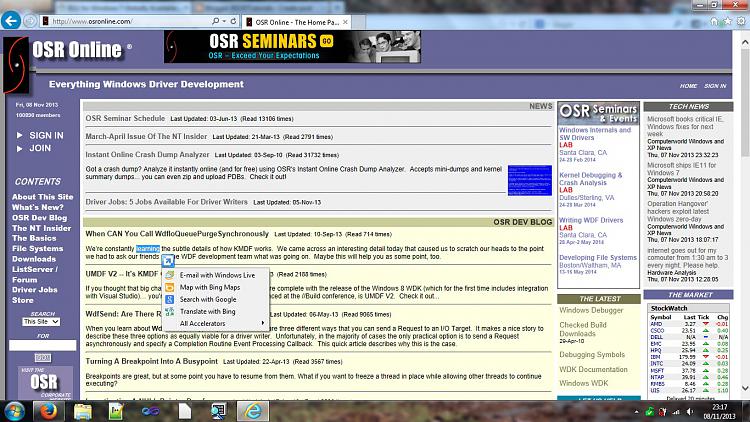Image resolution: width=750 pixels, height=422 pixels.
Task: Open The NT Insider sidebar link
Action: (41, 228)
